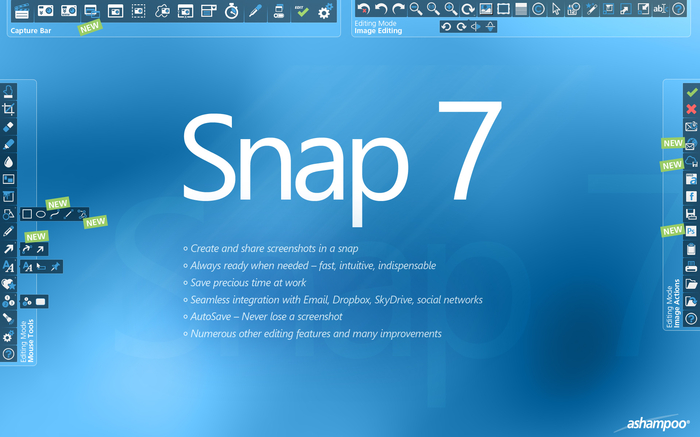Click the picture frame icon
This screenshot has height=437, width=700.
tap(503, 9)
